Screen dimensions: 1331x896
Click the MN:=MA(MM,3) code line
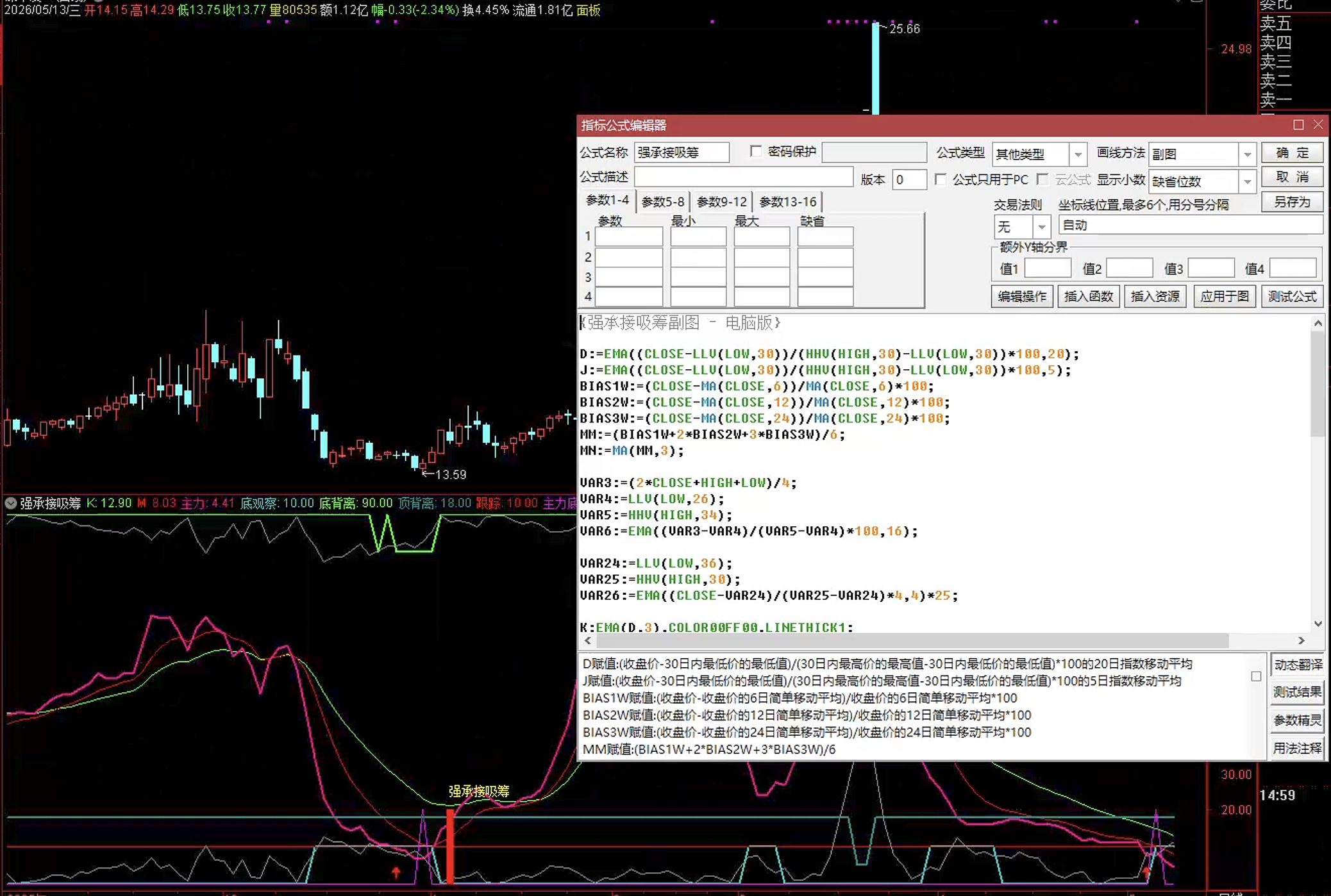coord(632,451)
